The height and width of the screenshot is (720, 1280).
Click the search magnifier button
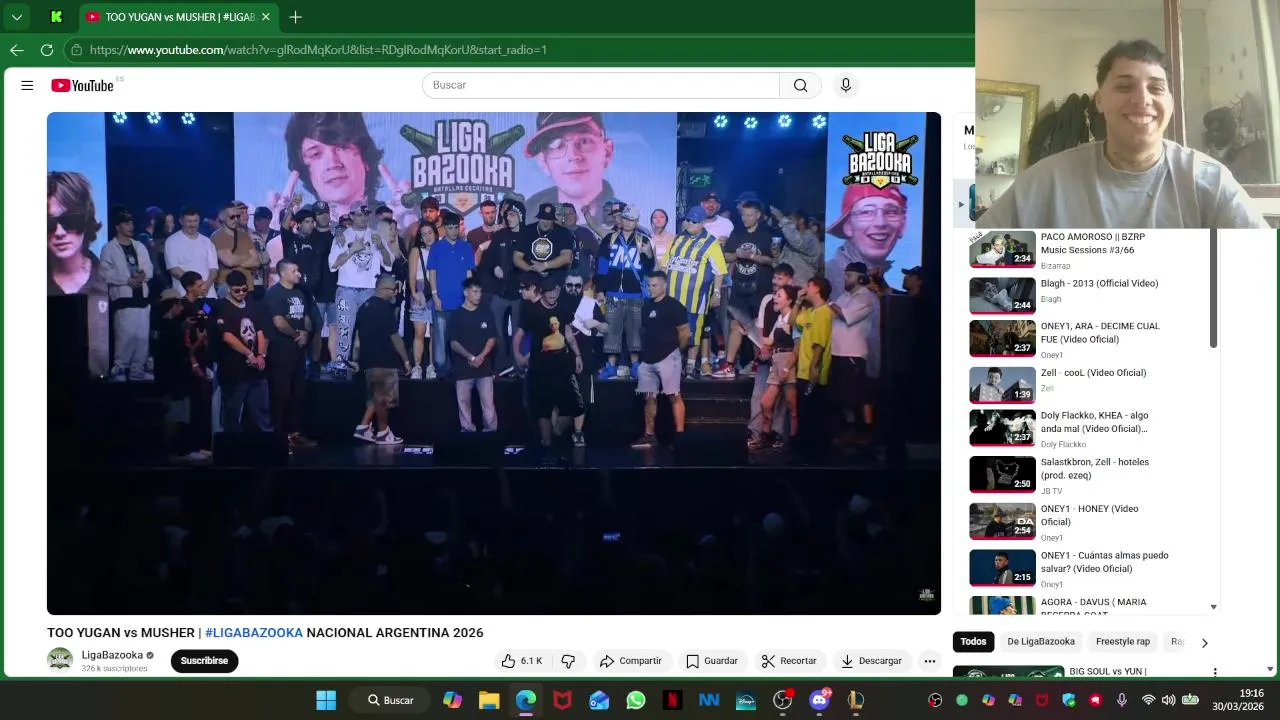(x=800, y=85)
